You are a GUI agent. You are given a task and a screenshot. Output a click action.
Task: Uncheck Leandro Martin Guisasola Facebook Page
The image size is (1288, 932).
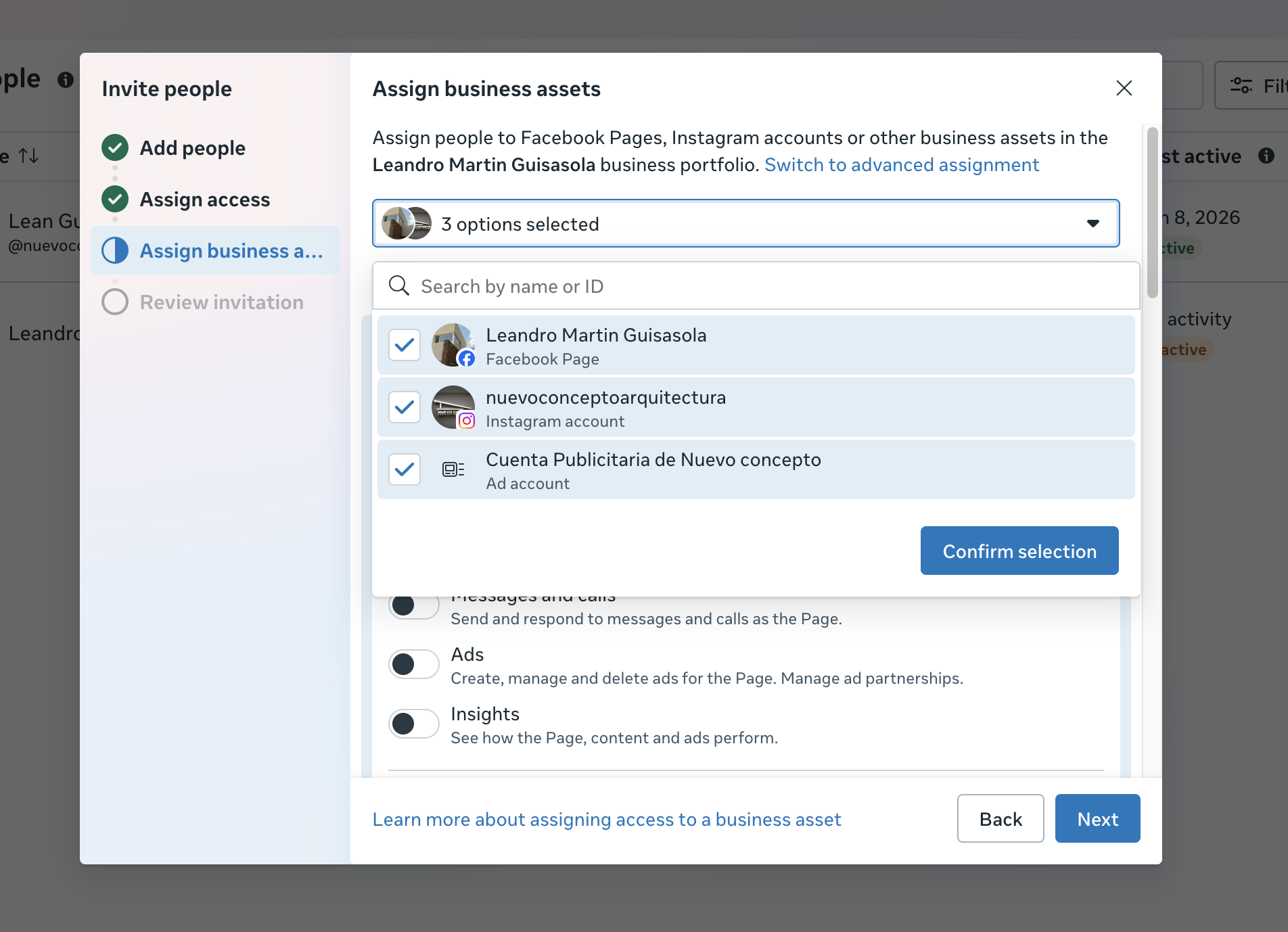pos(405,345)
